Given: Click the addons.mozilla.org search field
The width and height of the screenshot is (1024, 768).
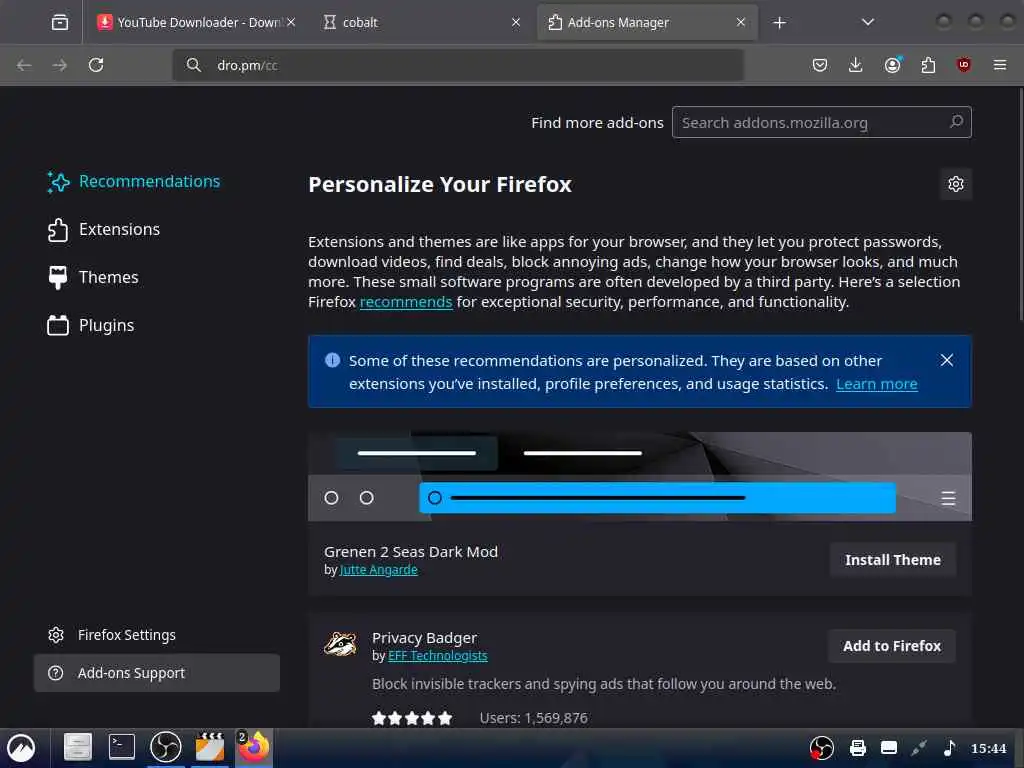Looking at the screenshot, I should [x=822, y=122].
